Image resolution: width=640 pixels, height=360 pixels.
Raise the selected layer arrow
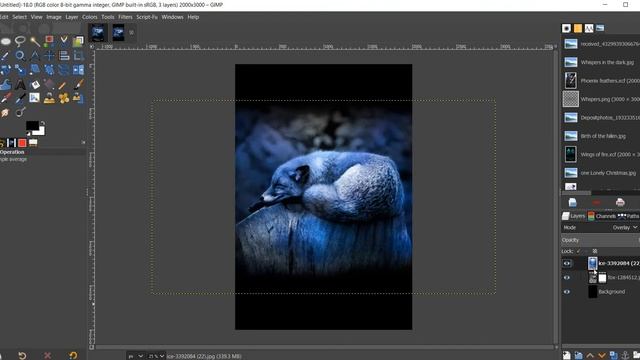pyautogui.click(x=590, y=356)
